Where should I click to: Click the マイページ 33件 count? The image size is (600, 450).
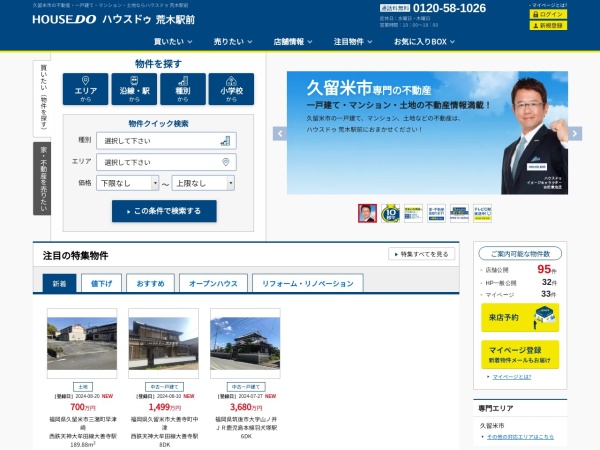(548, 294)
